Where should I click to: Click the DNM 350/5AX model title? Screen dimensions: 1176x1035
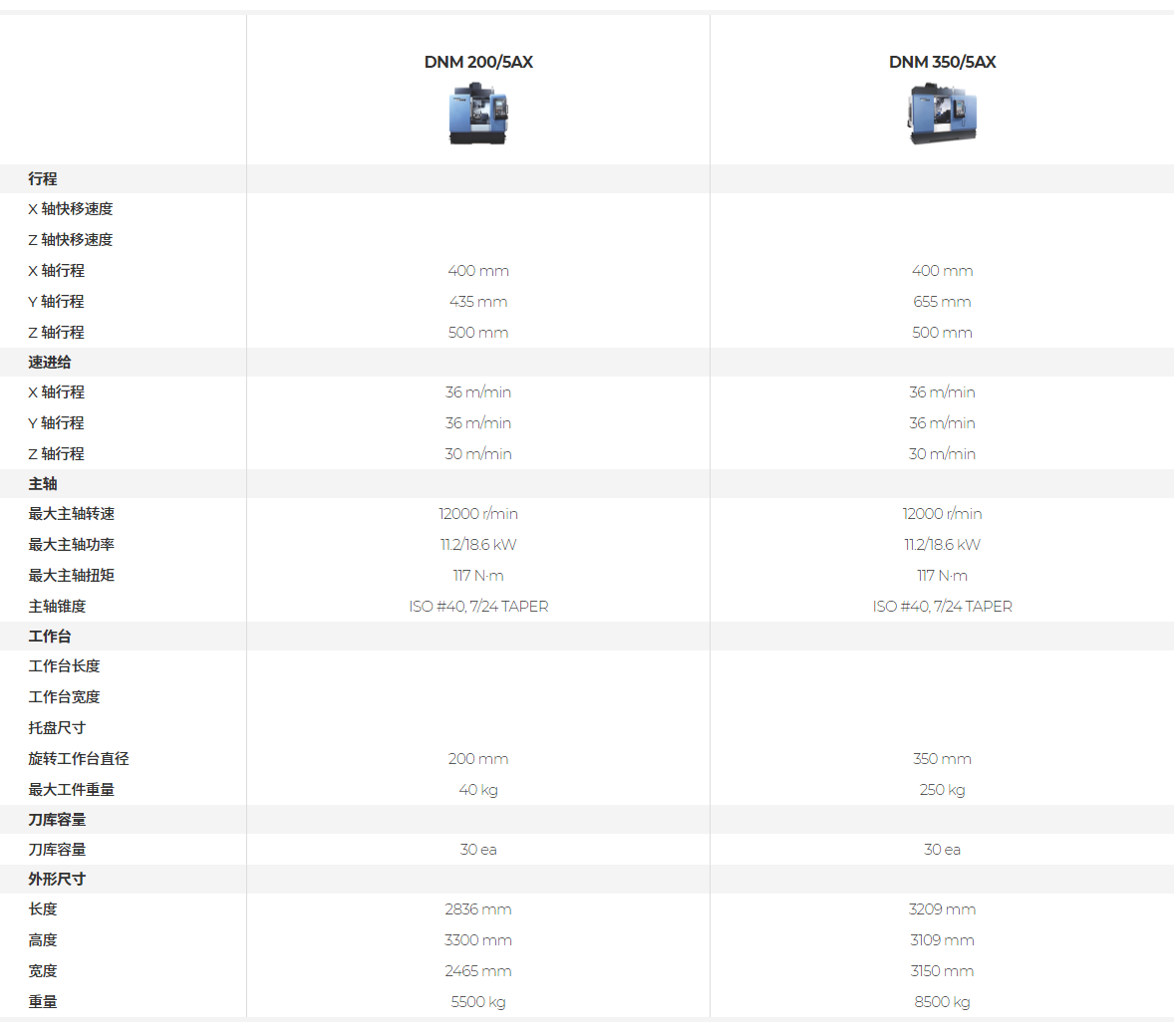click(942, 62)
